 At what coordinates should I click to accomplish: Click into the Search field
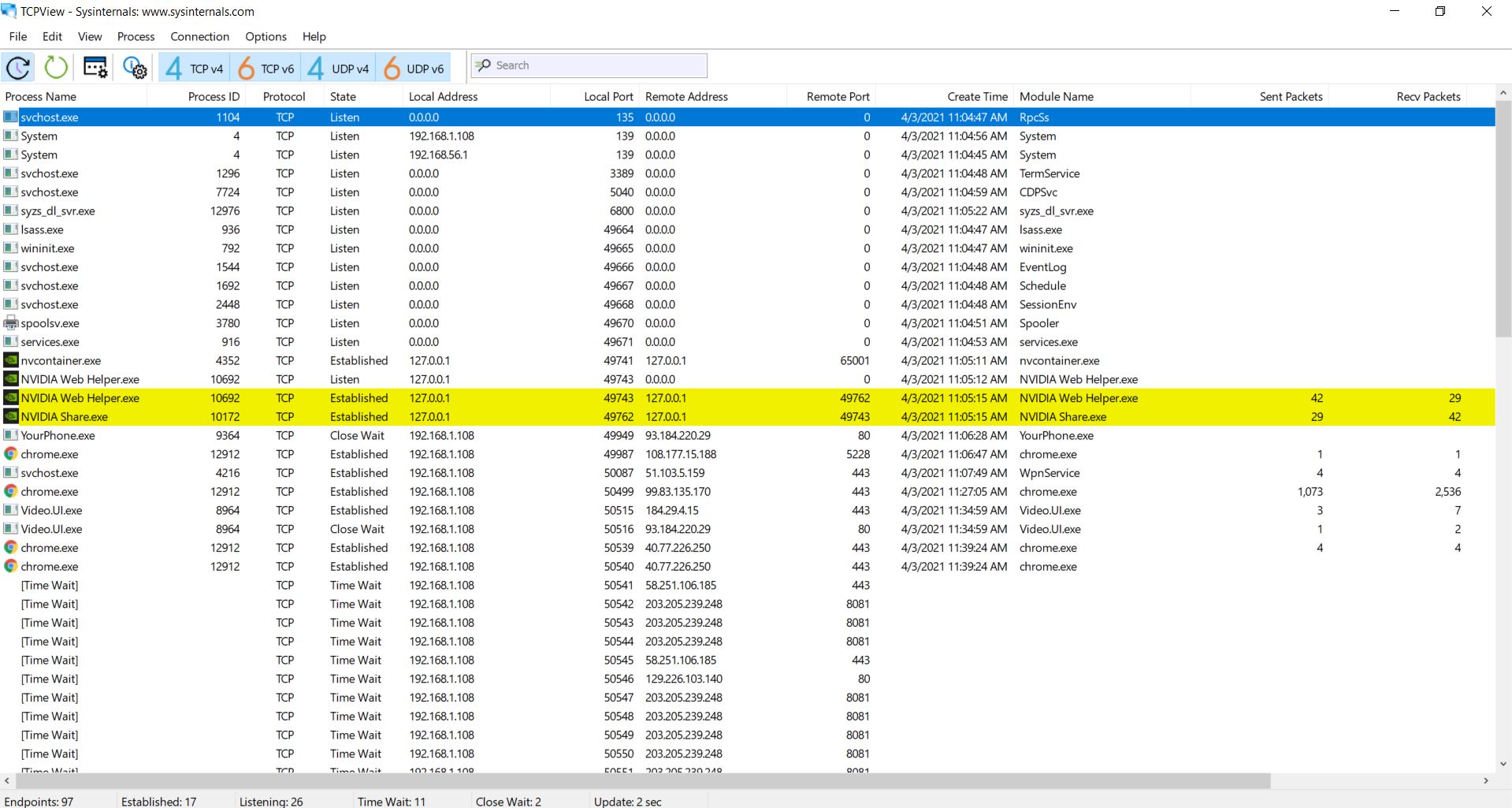click(589, 65)
